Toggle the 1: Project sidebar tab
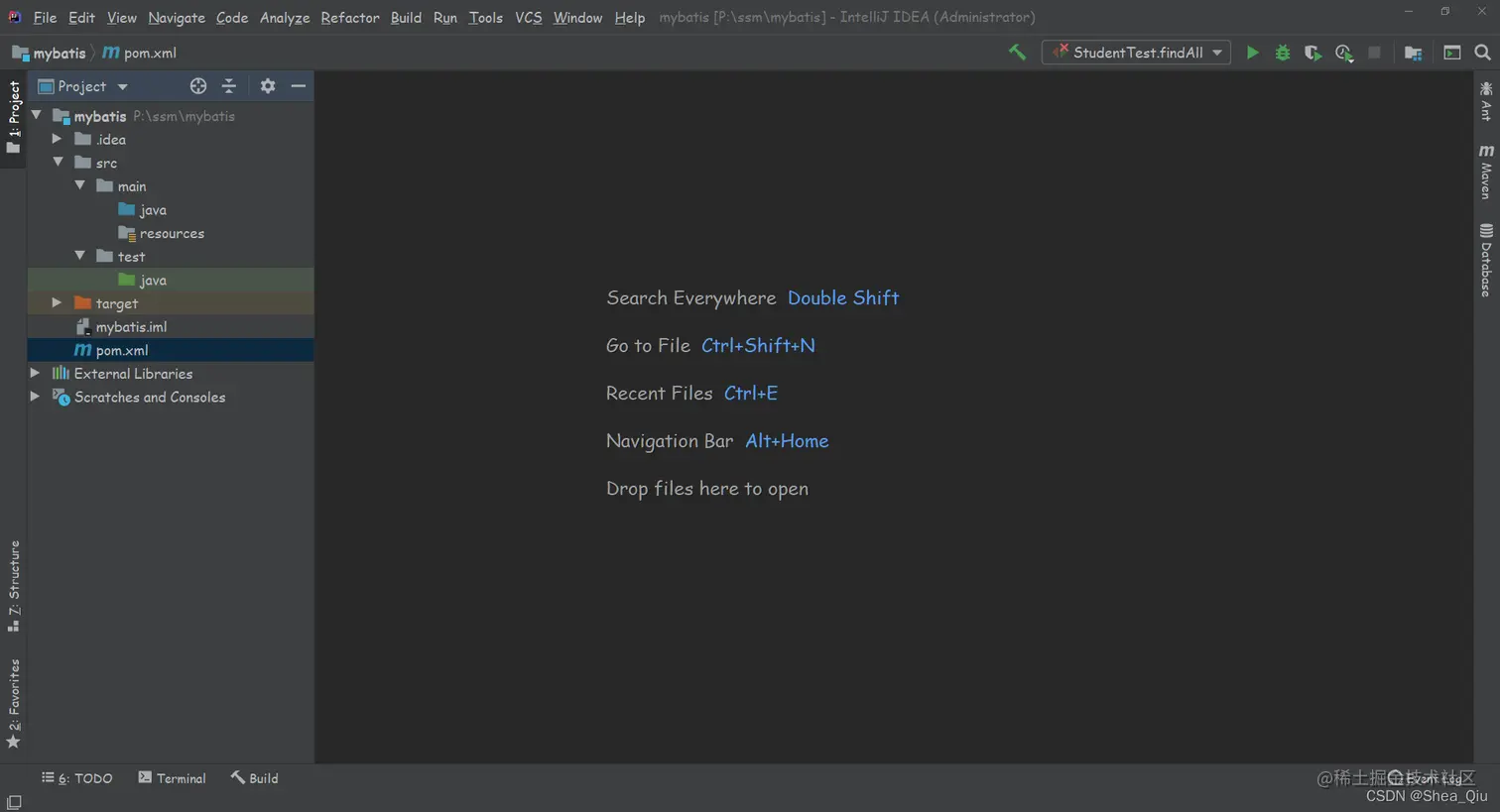The height and width of the screenshot is (812, 1500). [14, 117]
